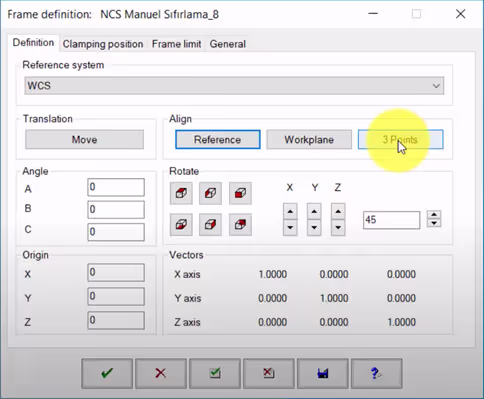Minimize the Frame definition dialog

tap(373, 14)
